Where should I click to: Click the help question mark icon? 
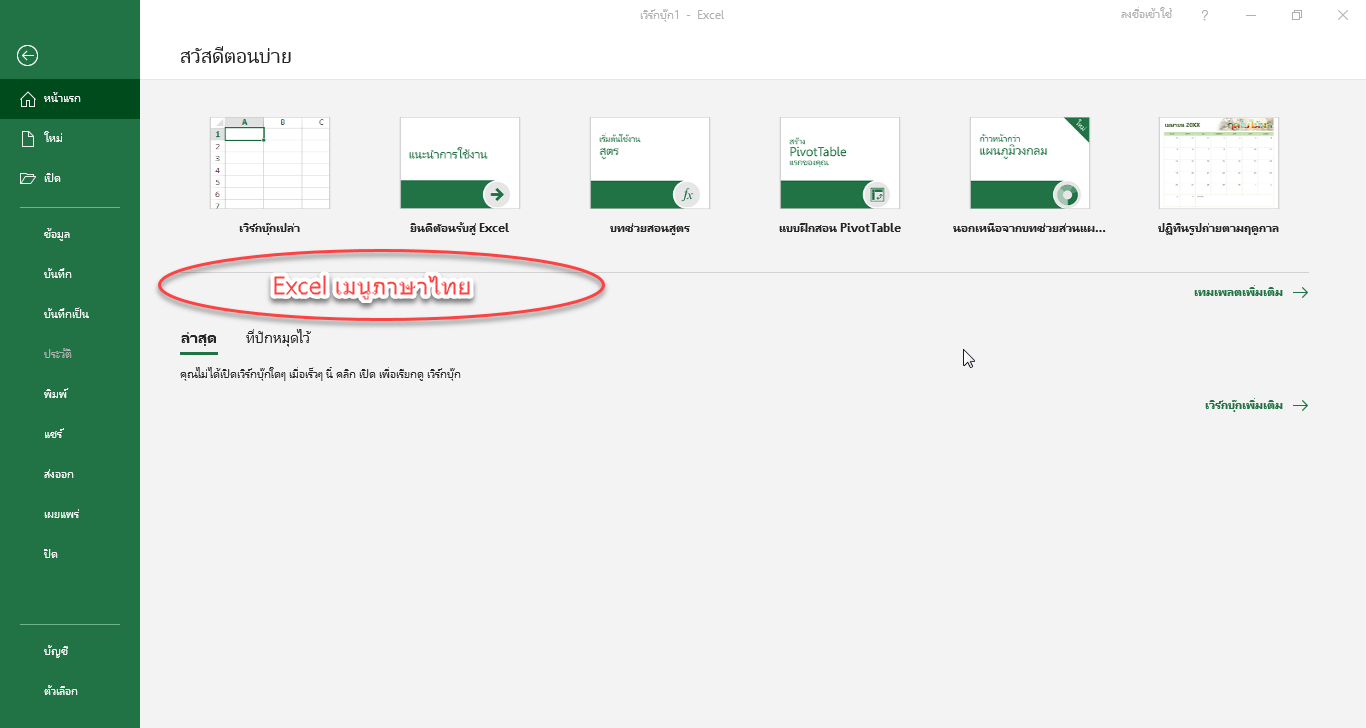[1205, 15]
